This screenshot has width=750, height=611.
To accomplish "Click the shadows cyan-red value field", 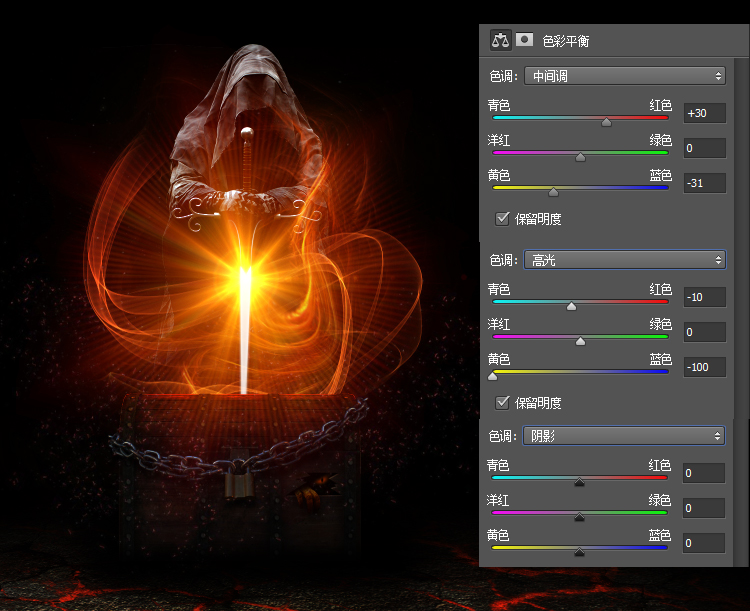I will coord(704,473).
